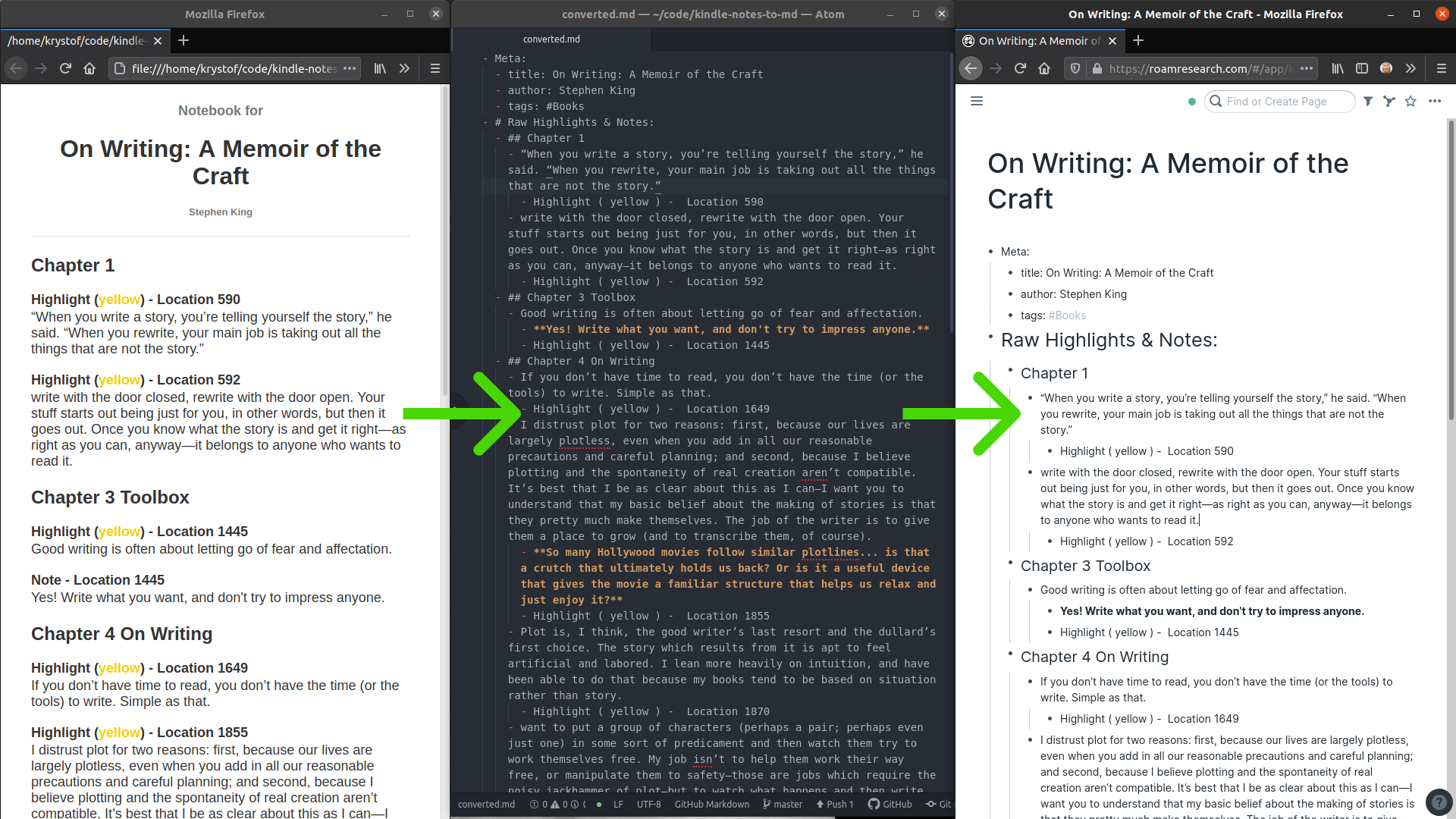Change the GitHub Markdown grammar selector
The height and width of the screenshot is (819, 1456).
(x=711, y=804)
